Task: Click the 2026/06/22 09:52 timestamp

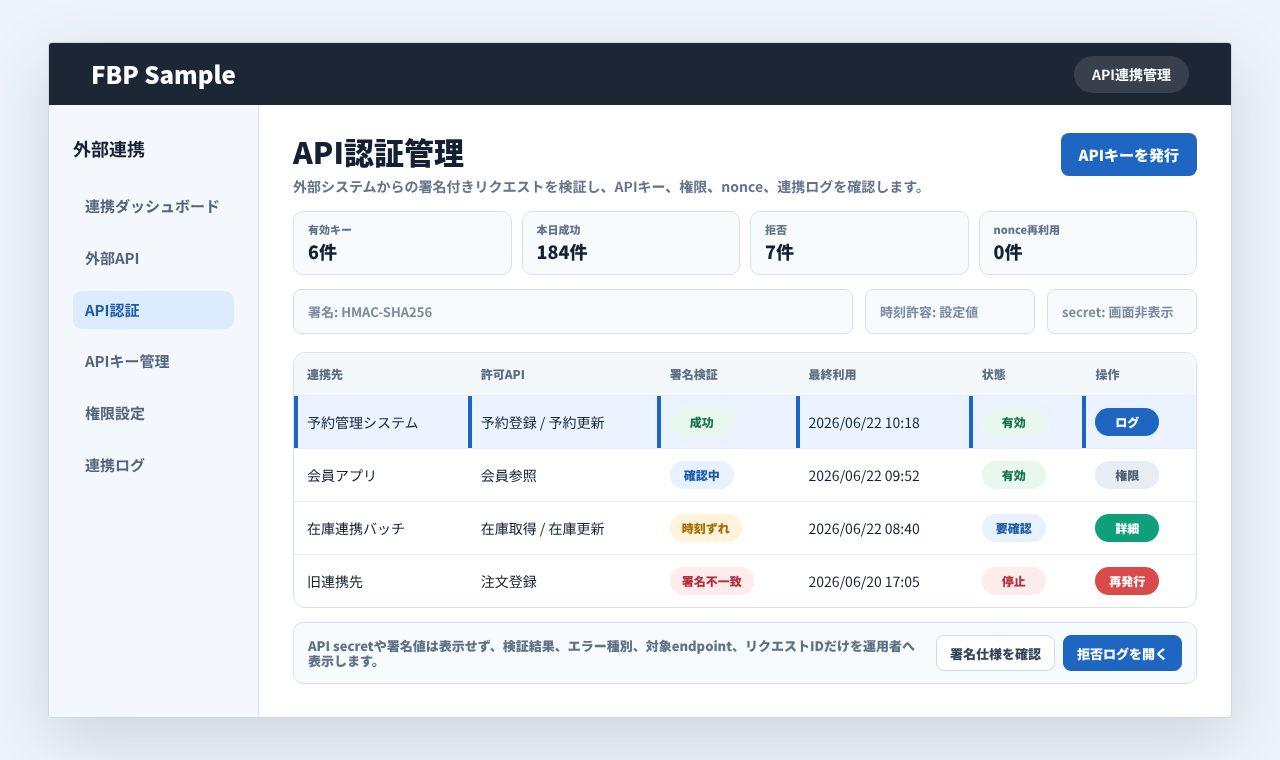Action: click(x=864, y=475)
